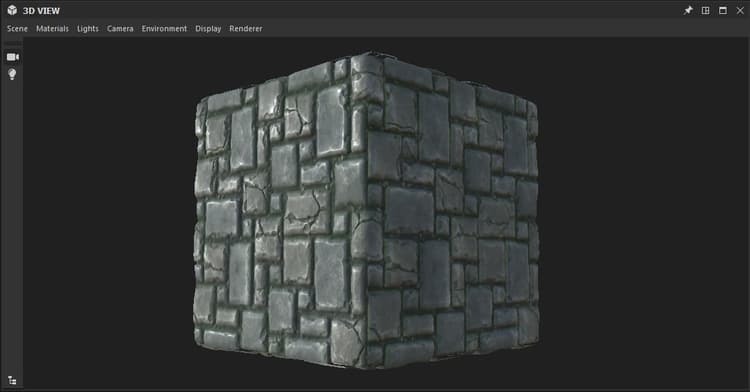The height and width of the screenshot is (392, 750).
Task: Click the hierarchy tree icon at bottom-left
Action: (x=12, y=381)
